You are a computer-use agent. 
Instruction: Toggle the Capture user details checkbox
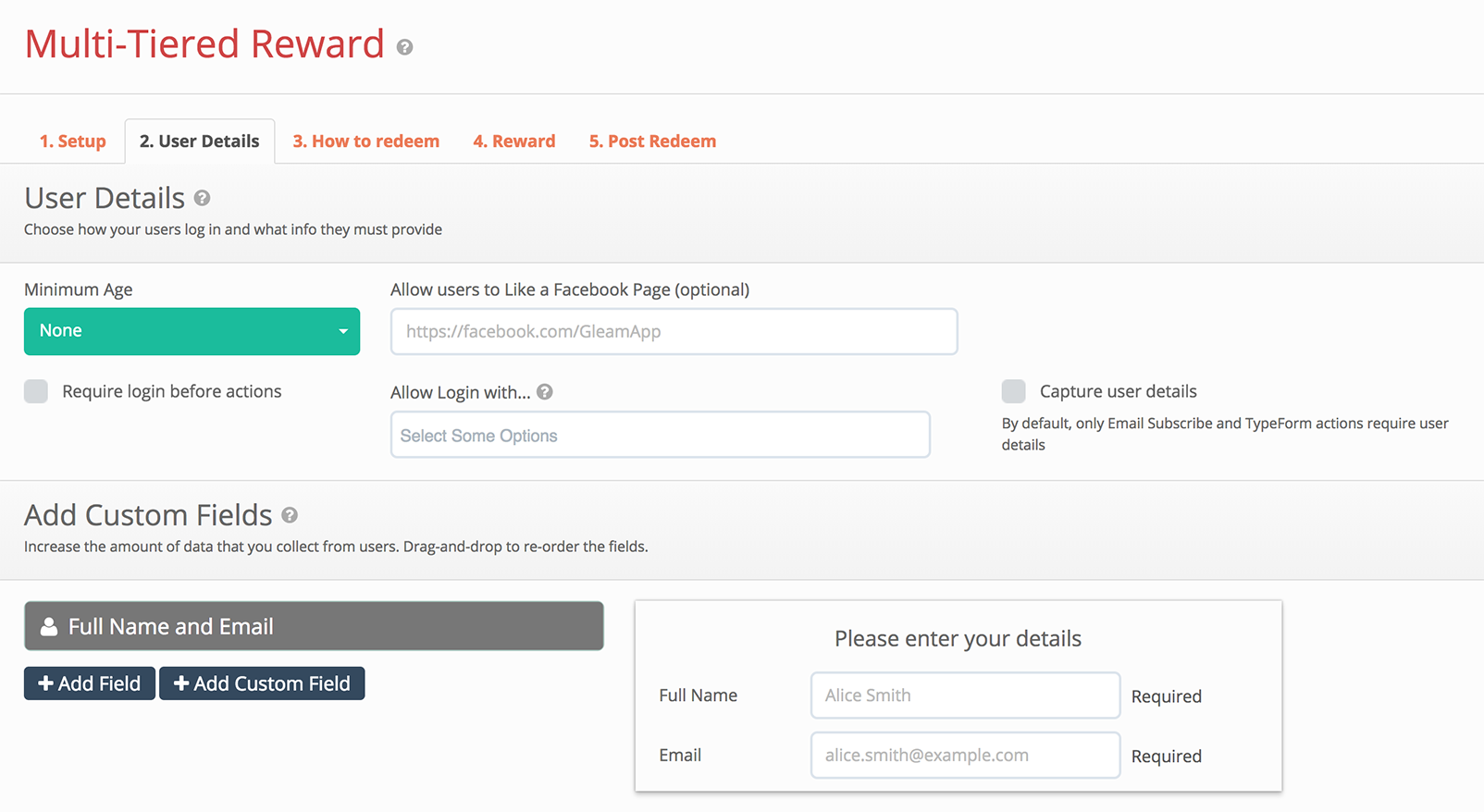tap(1014, 391)
